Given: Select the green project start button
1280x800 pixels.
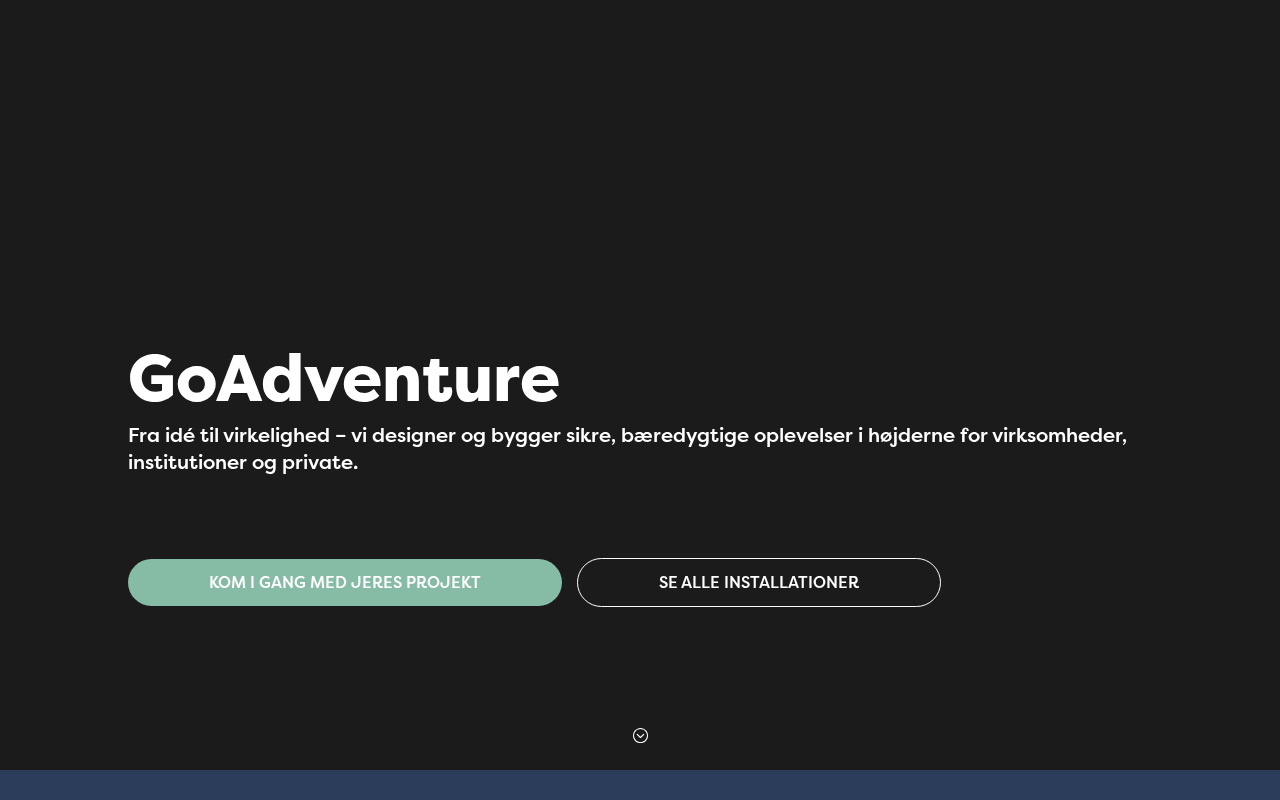Looking at the screenshot, I should (x=345, y=582).
